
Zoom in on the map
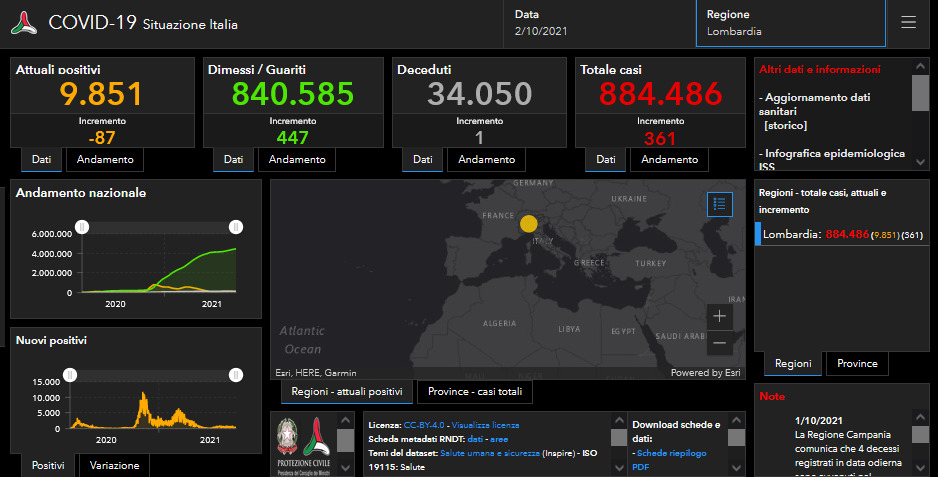(720, 316)
